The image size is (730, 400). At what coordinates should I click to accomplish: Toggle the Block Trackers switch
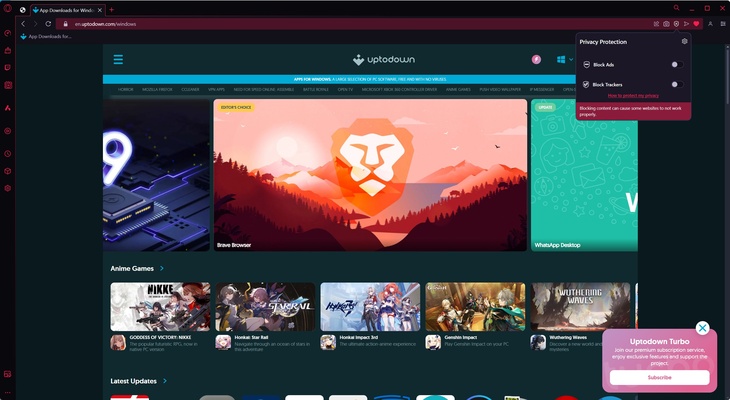(x=677, y=84)
